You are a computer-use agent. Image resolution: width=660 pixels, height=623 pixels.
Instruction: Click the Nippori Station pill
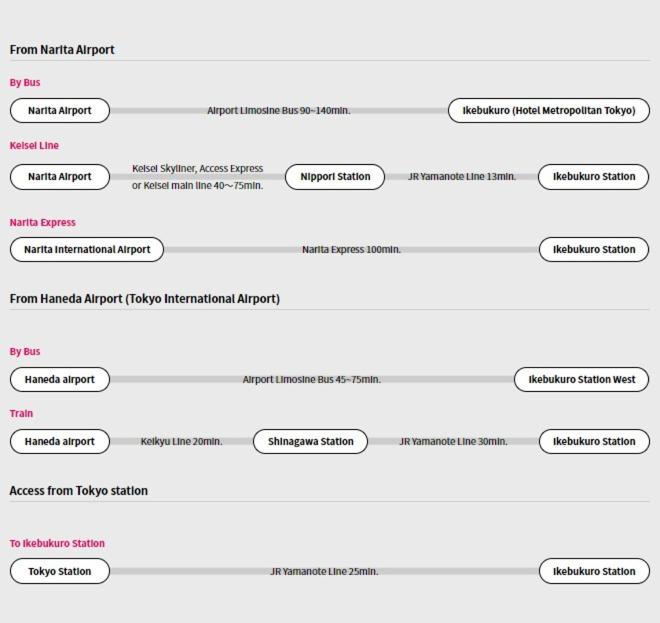pyautogui.click(x=335, y=177)
